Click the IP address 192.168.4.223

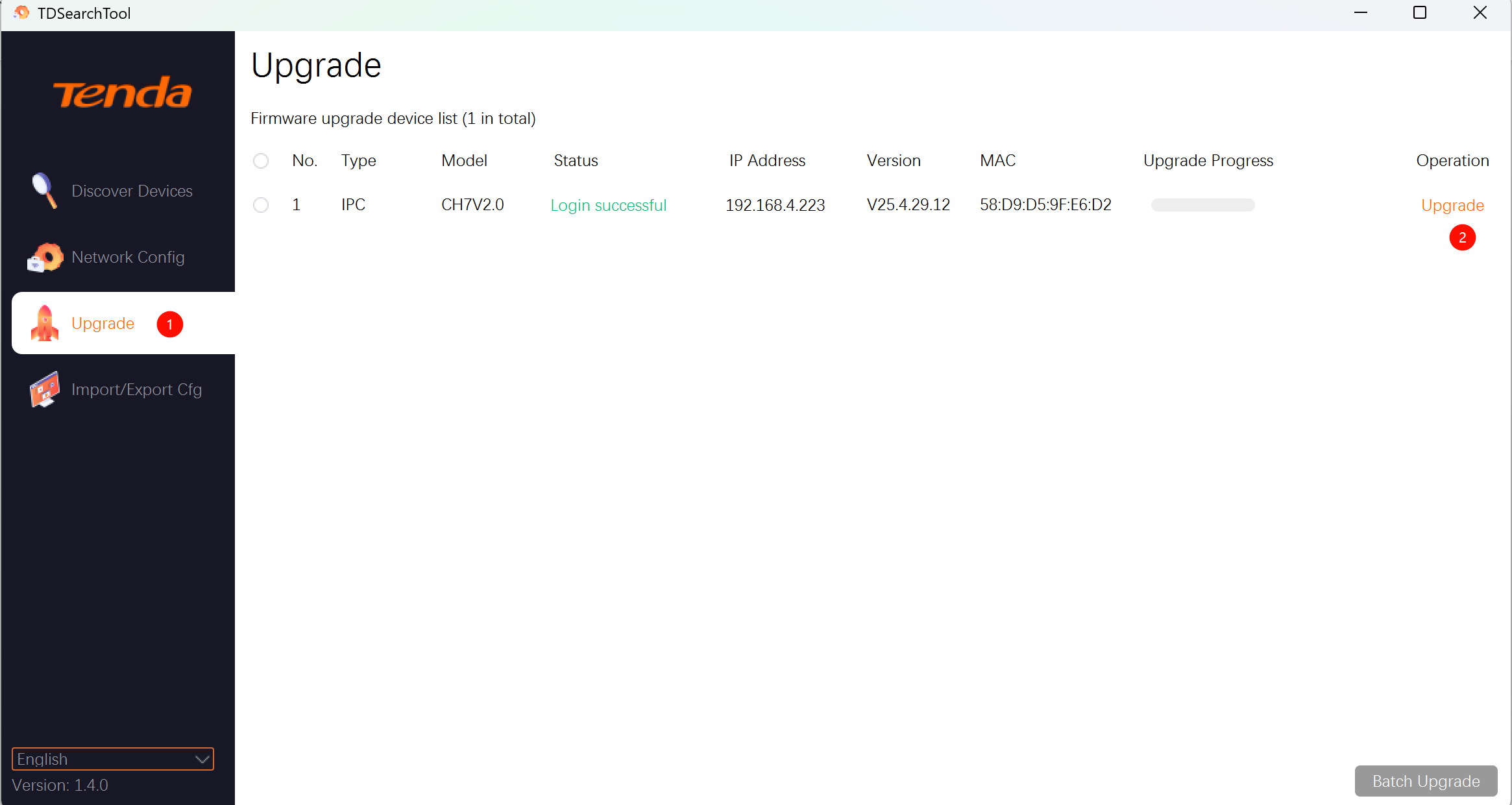tap(775, 205)
